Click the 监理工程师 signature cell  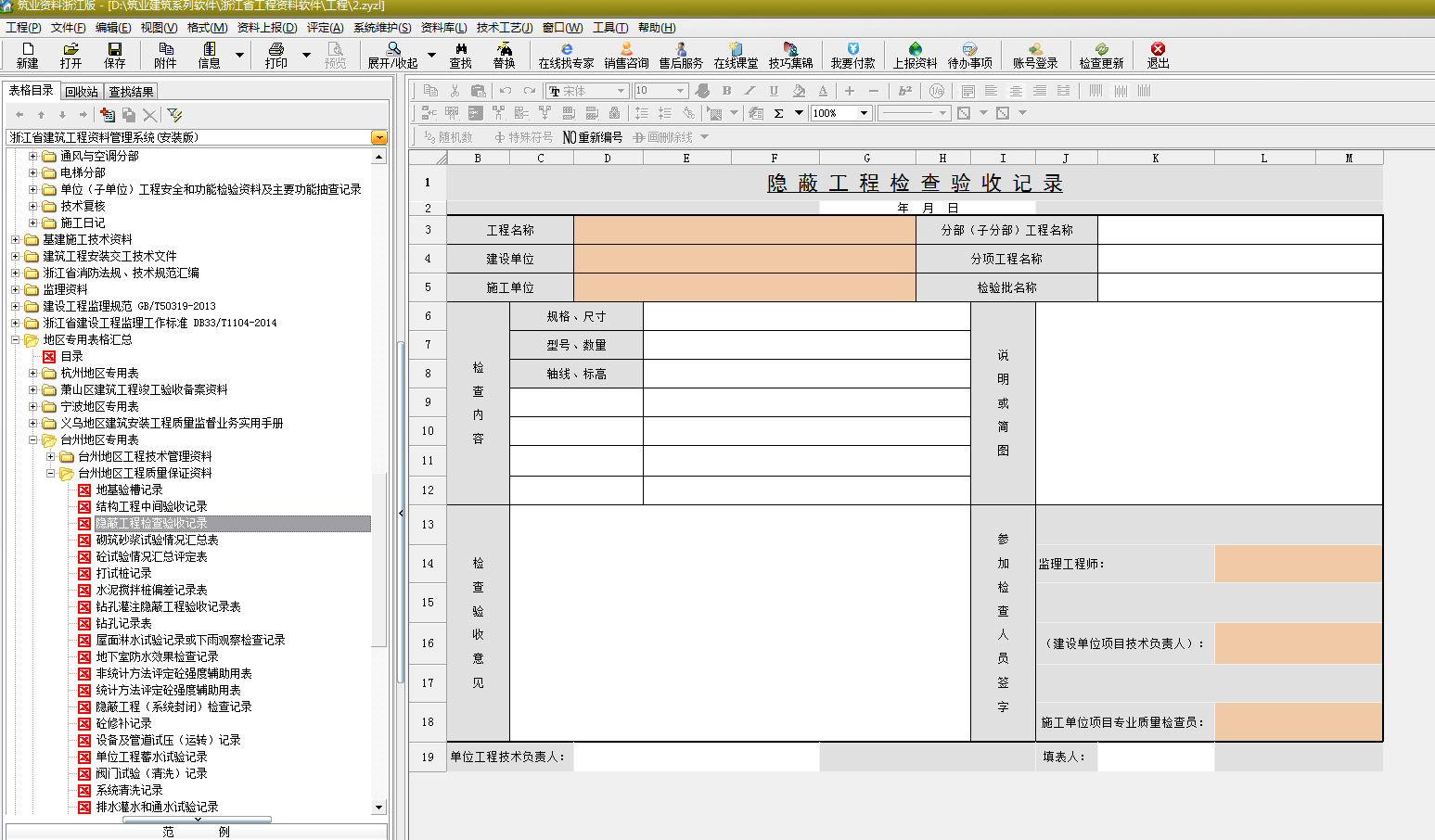coord(1298,564)
